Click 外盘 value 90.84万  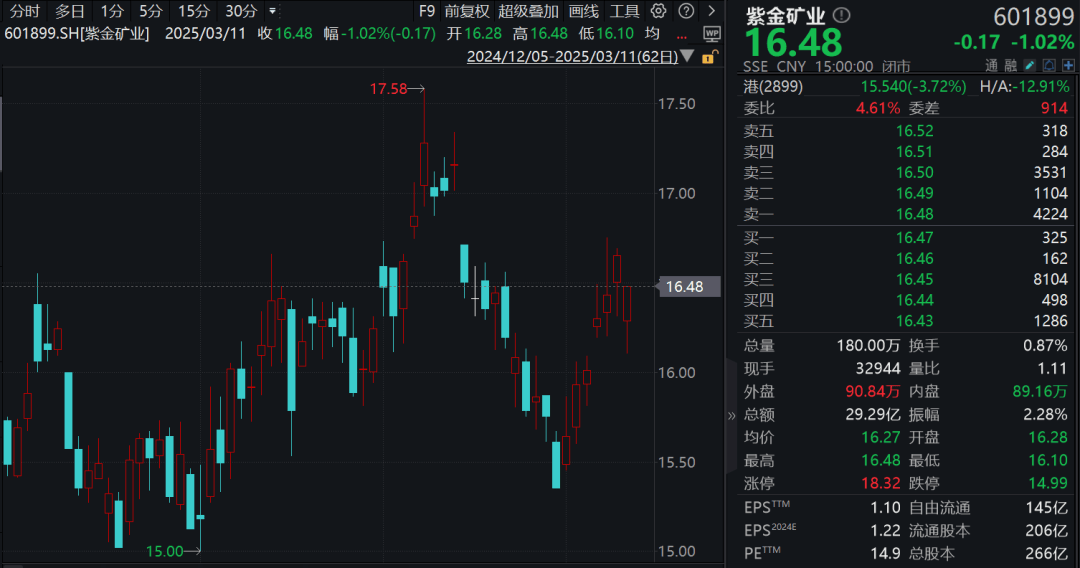(873, 391)
